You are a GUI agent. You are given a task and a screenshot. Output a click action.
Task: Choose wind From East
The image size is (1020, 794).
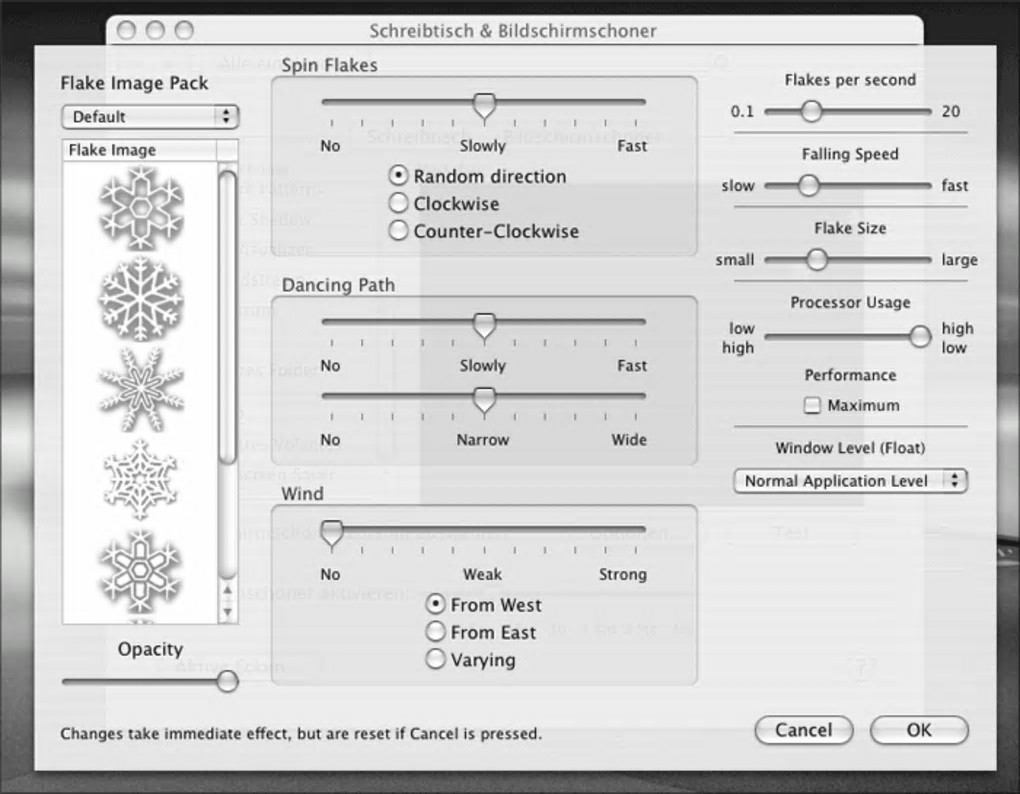pos(481,632)
